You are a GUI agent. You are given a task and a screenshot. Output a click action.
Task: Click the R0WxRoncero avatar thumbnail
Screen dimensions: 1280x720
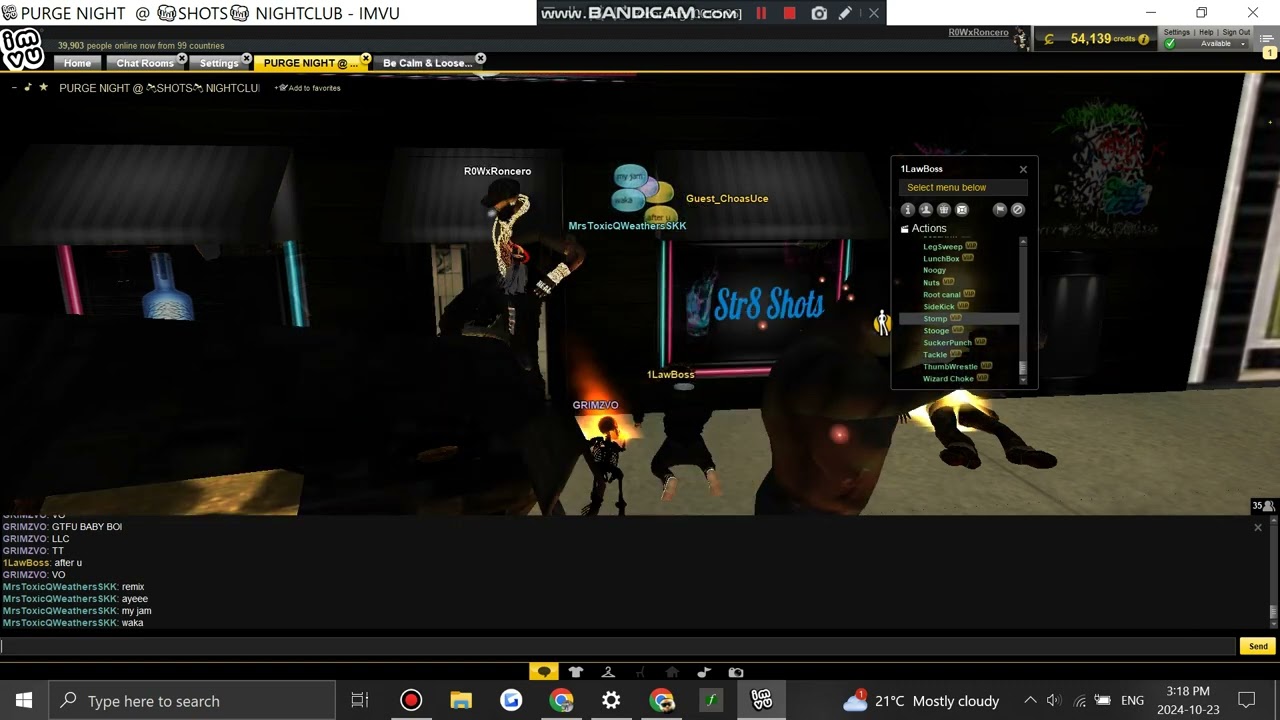click(x=1021, y=38)
